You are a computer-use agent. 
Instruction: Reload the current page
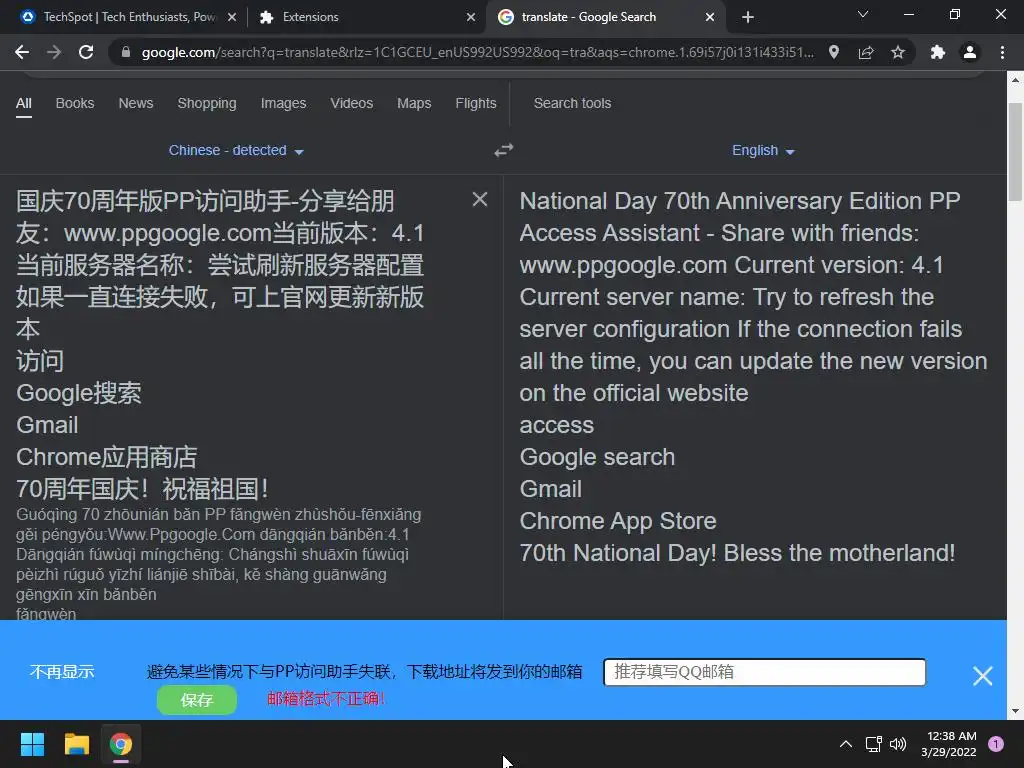pyautogui.click(x=86, y=52)
